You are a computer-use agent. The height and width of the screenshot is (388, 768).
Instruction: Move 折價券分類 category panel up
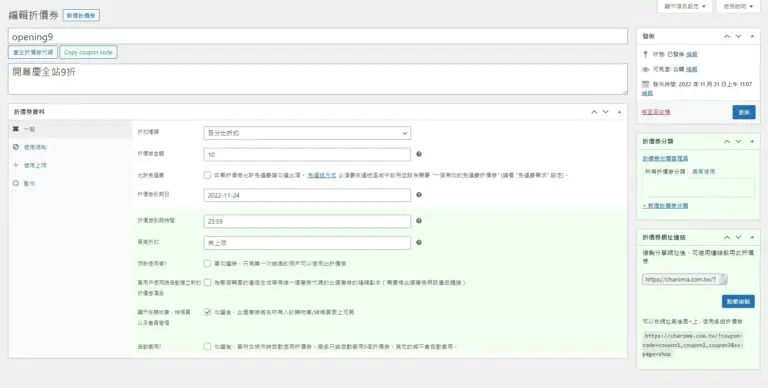pos(727,141)
